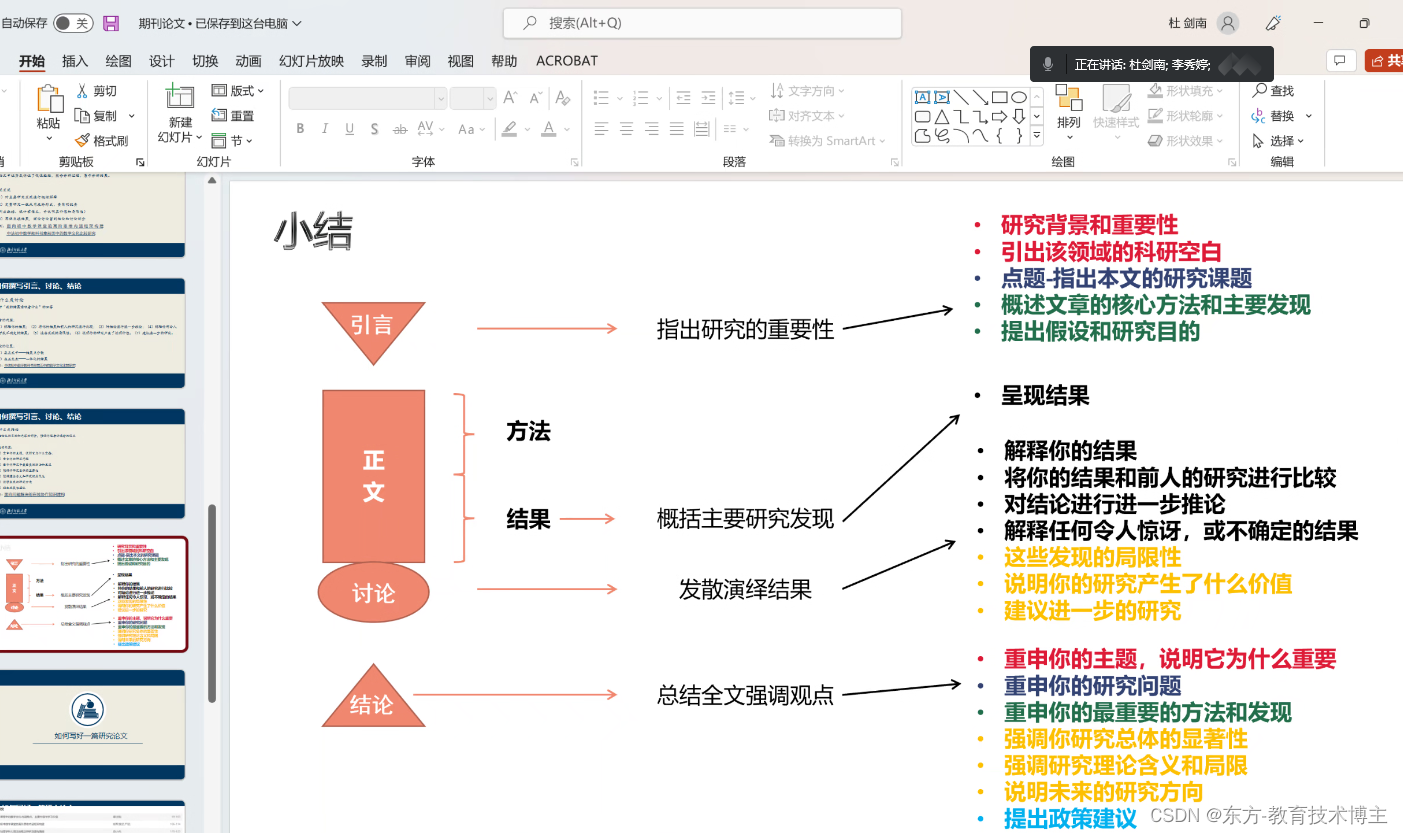Screen dimensions: 1403x834
Task: Click the pen-with-sparkle icon in the title bar
Action: (1273, 23)
